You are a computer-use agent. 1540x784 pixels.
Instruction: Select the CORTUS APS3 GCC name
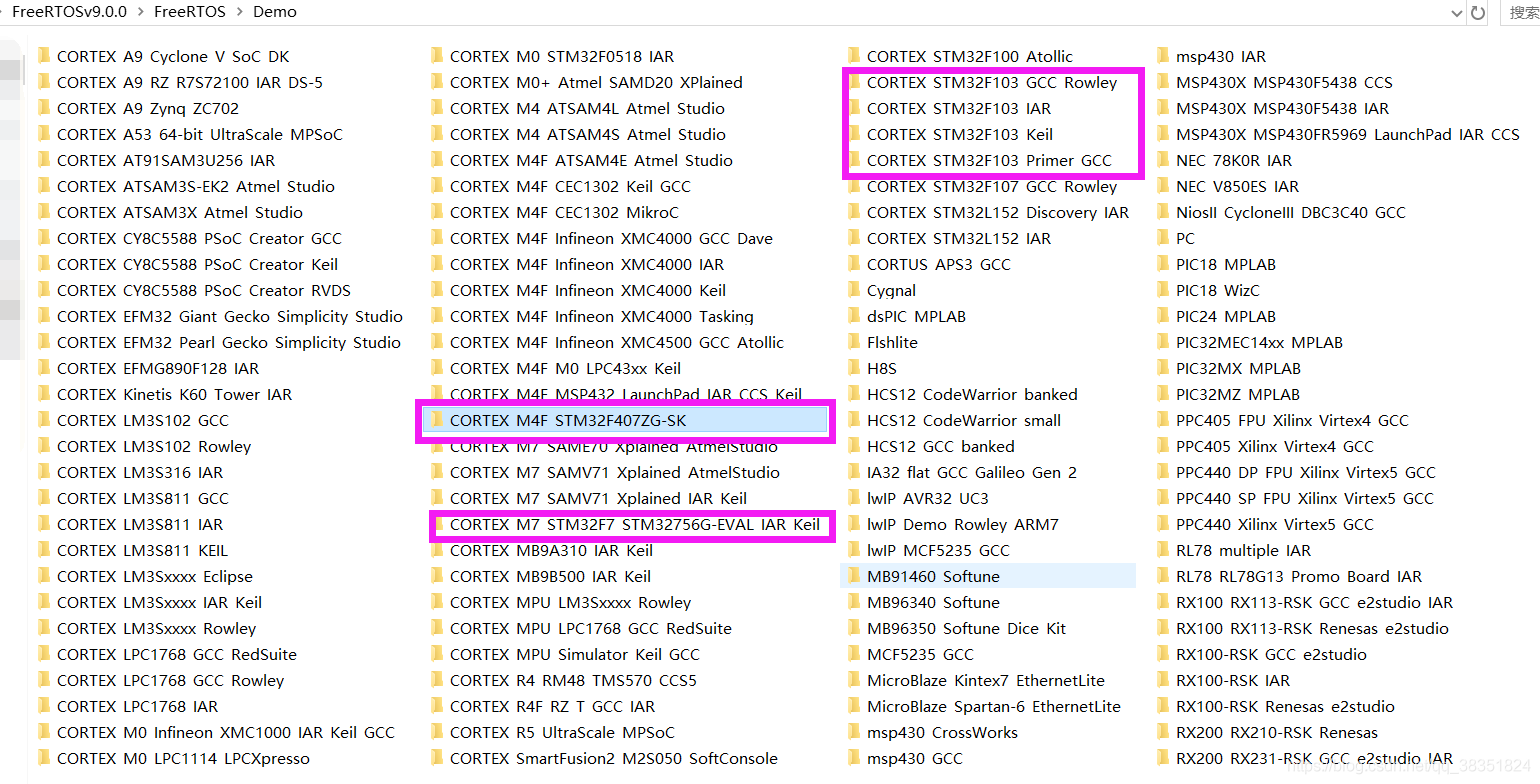(x=939, y=264)
